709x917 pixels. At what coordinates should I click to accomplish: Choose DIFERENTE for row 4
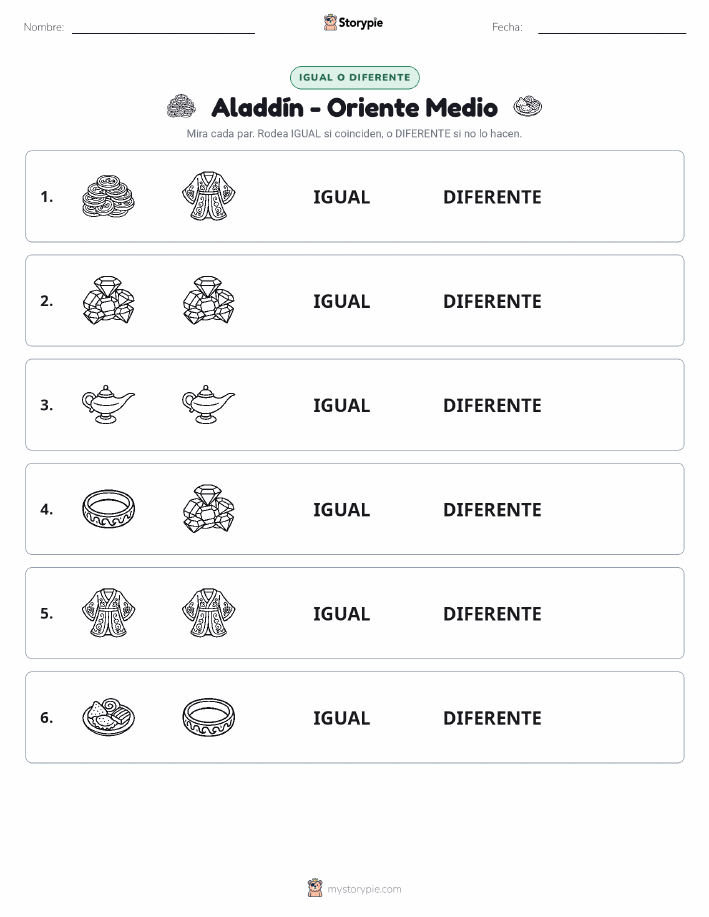point(492,509)
